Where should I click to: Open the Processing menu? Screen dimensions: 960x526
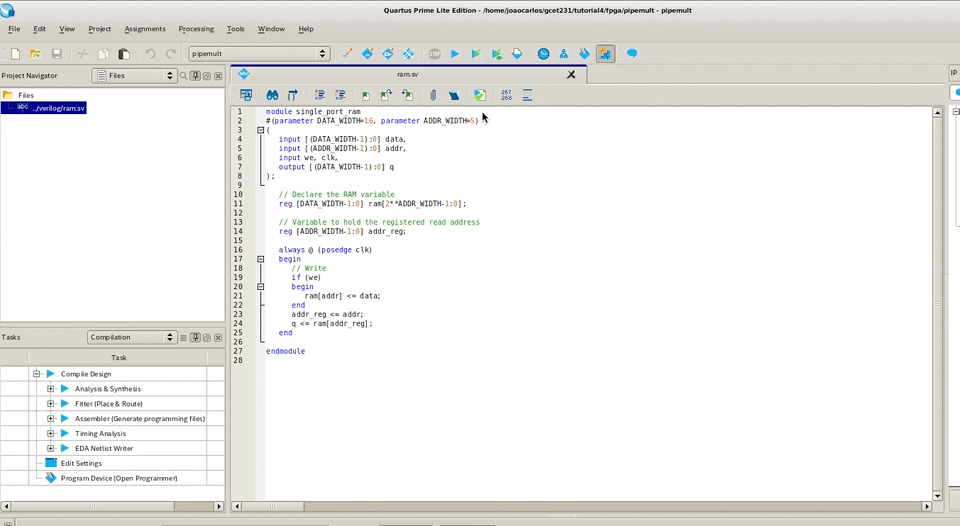(x=196, y=29)
